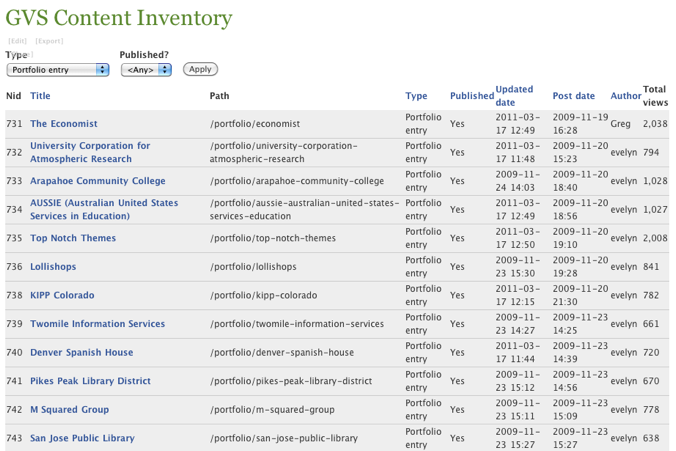Select the path /portfolio/top-notch-themes
This screenshot has width=676, height=451.
(272, 238)
